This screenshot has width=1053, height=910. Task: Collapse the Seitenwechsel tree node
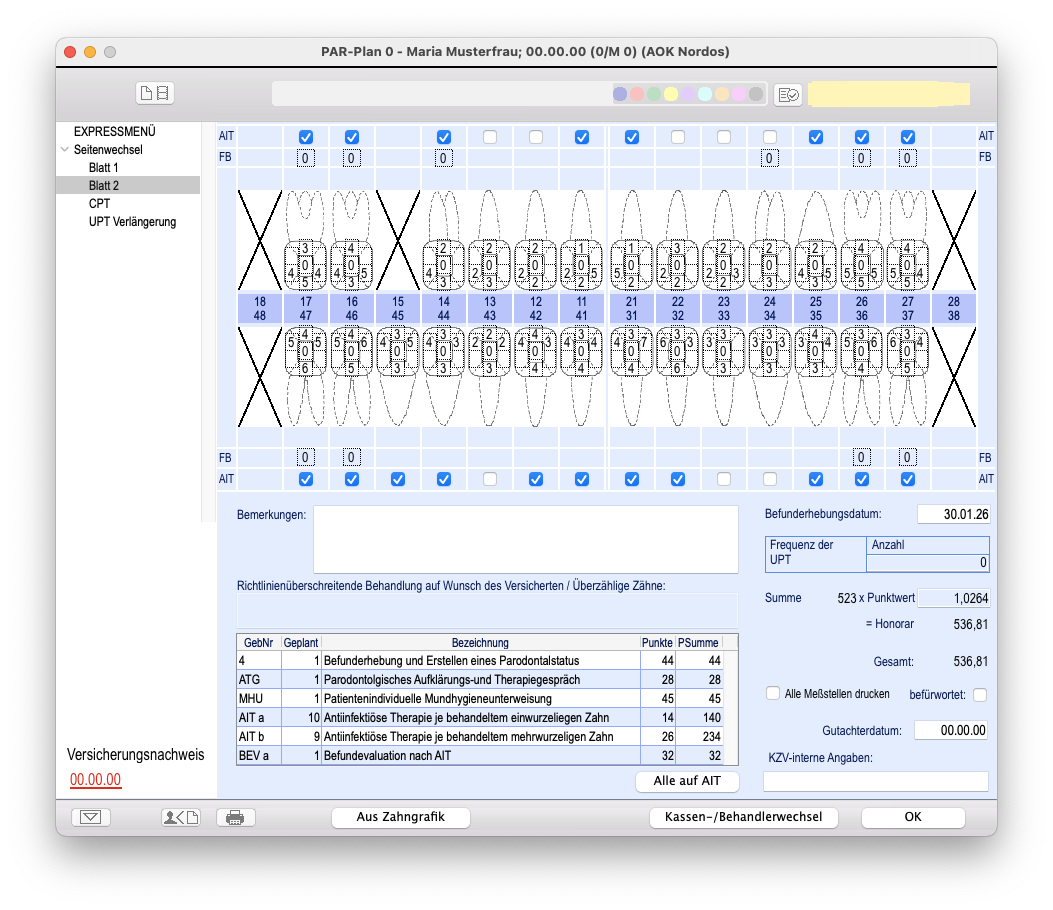coord(65,150)
